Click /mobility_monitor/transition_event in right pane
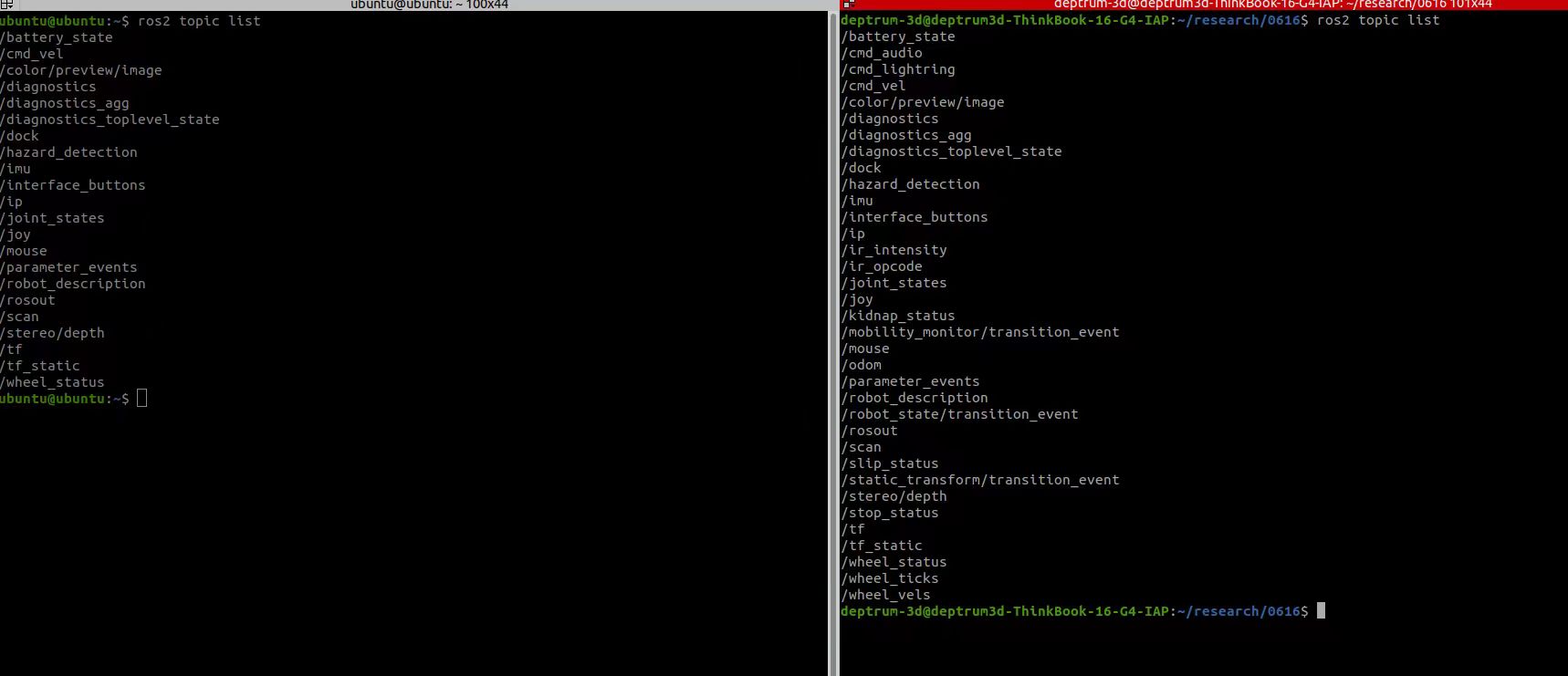The image size is (1568, 676). pyautogui.click(x=980, y=332)
